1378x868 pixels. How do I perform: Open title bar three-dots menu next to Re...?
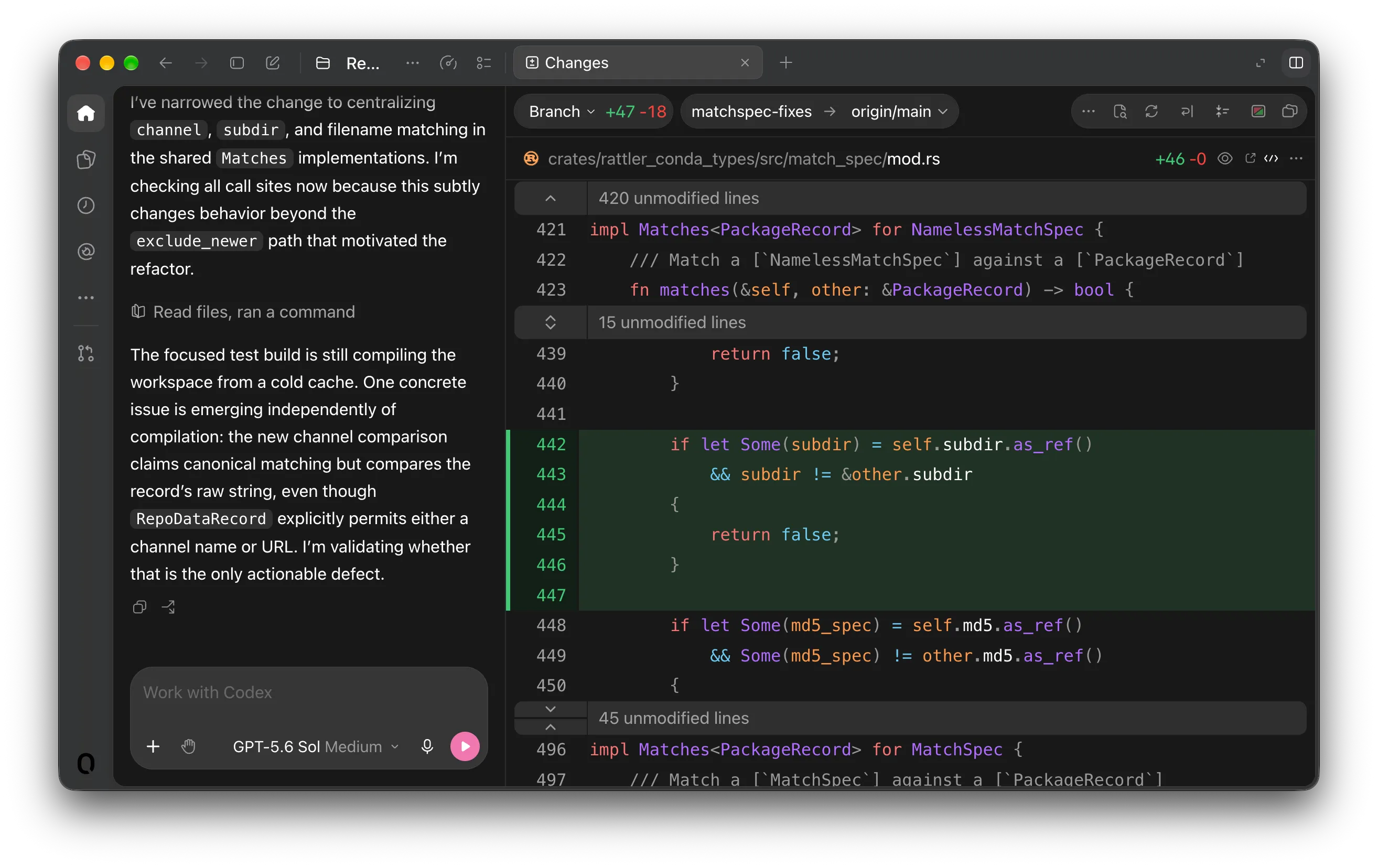[x=412, y=63]
